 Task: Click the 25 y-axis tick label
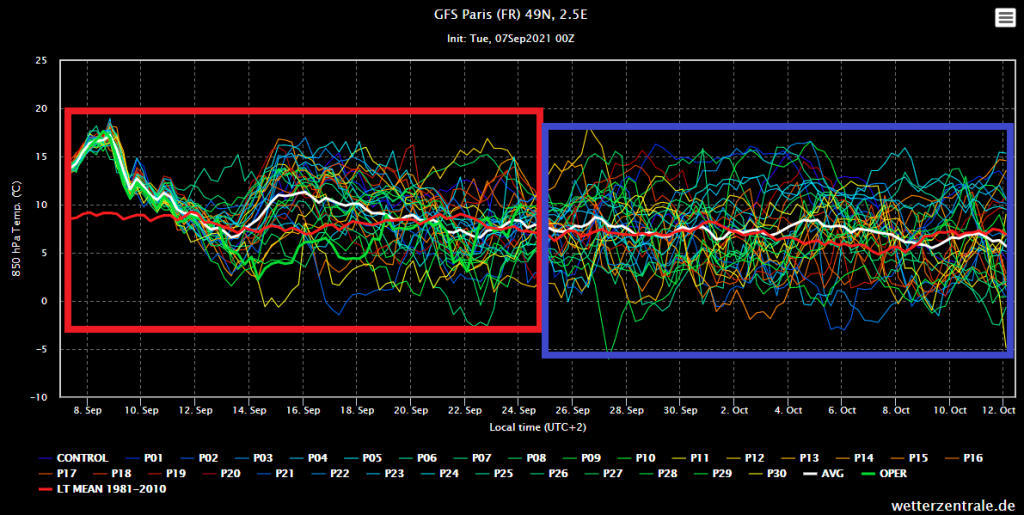41,61
